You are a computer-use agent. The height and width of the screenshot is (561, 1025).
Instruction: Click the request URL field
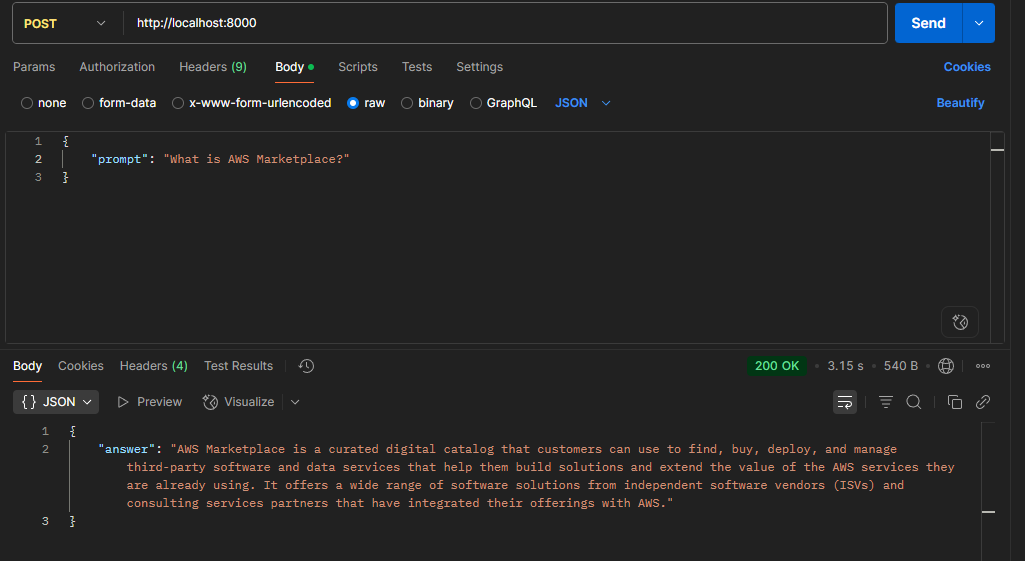pos(505,23)
